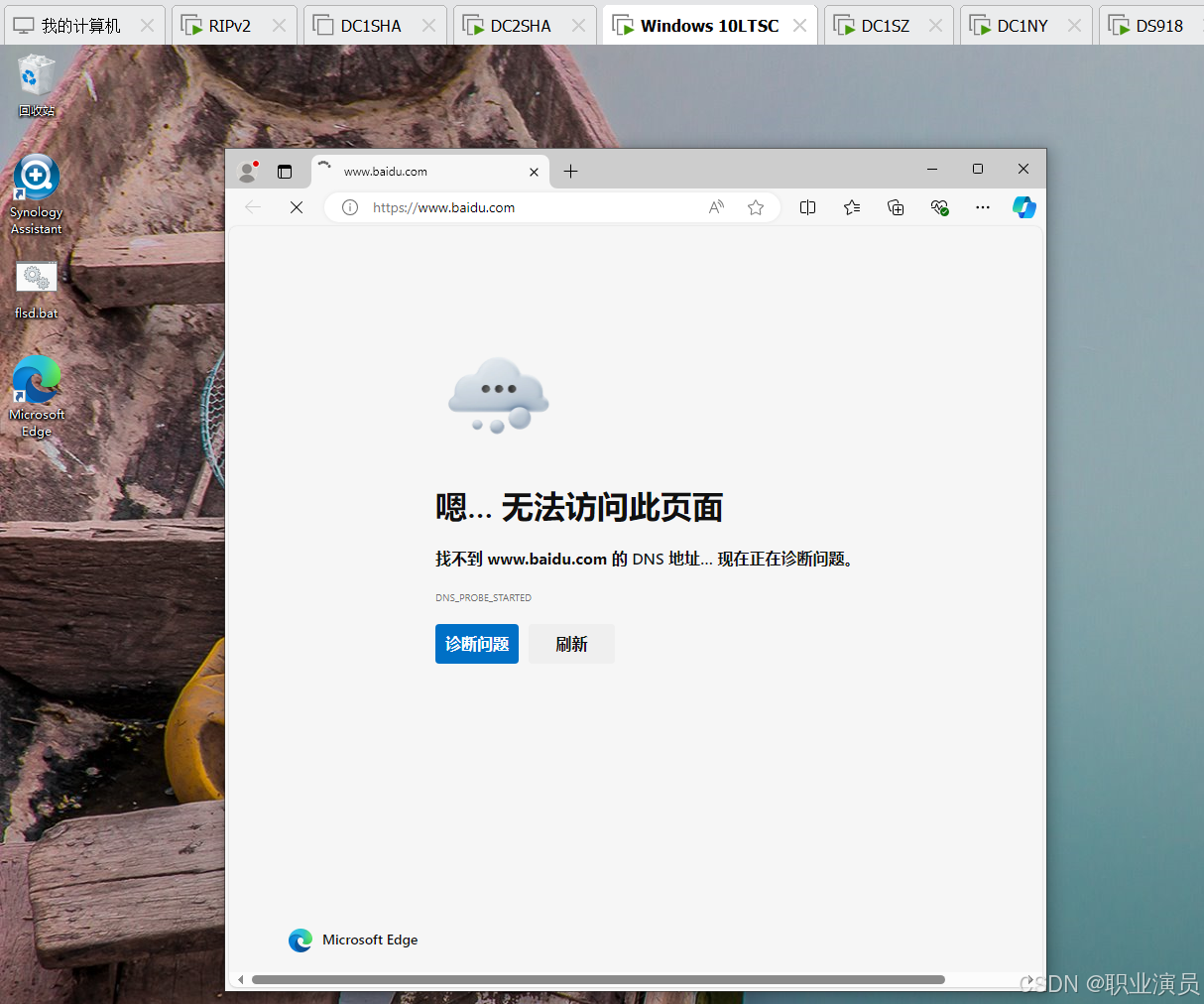Toggle Edge split screen view
This screenshot has width=1204, height=1004.
(x=808, y=207)
